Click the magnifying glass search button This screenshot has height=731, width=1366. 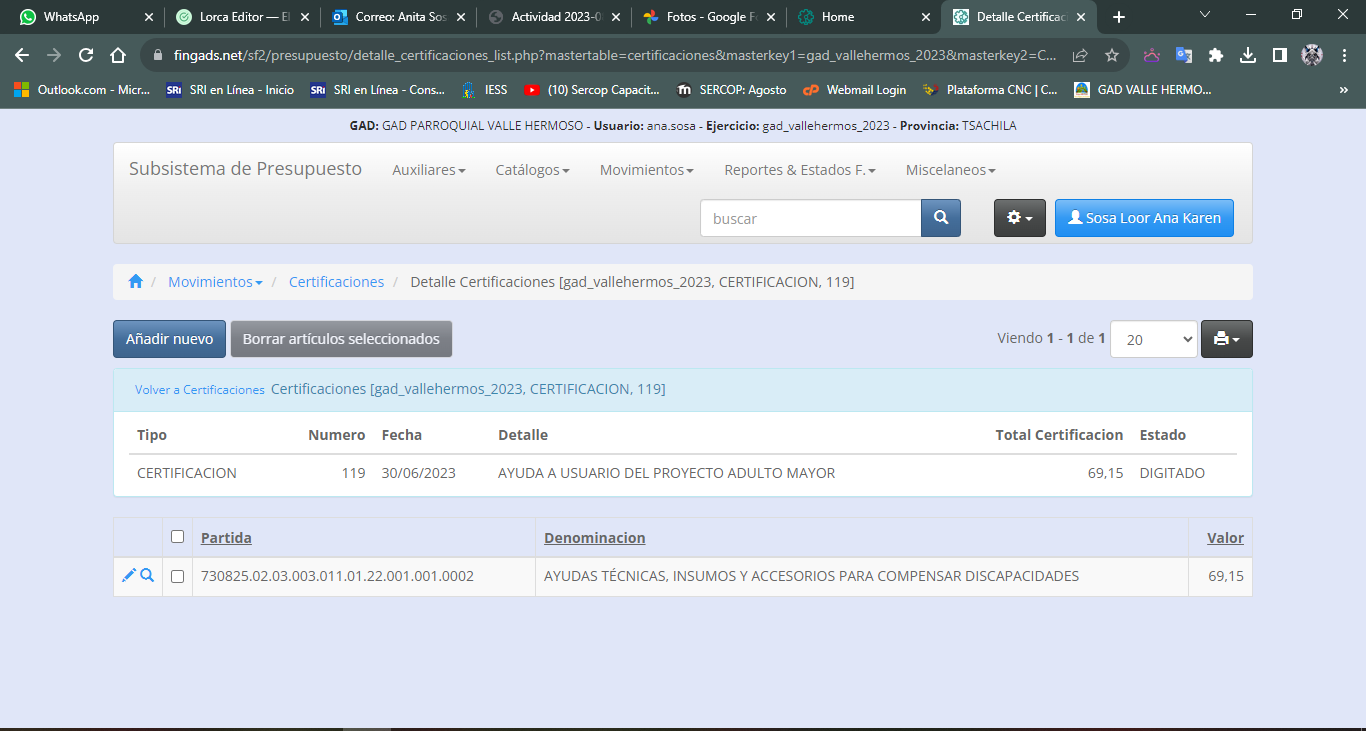click(x=940, y=218)
